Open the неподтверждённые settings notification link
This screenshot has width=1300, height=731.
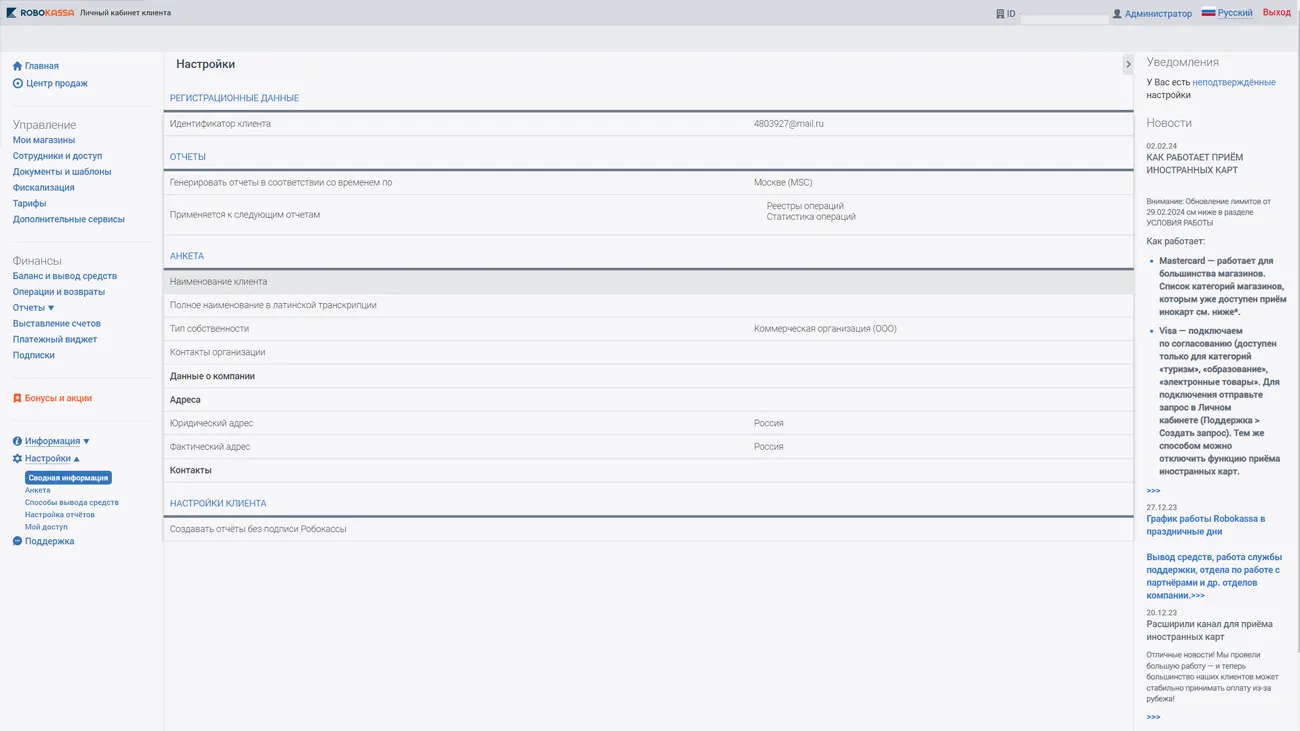click(x=1233, y=82)
